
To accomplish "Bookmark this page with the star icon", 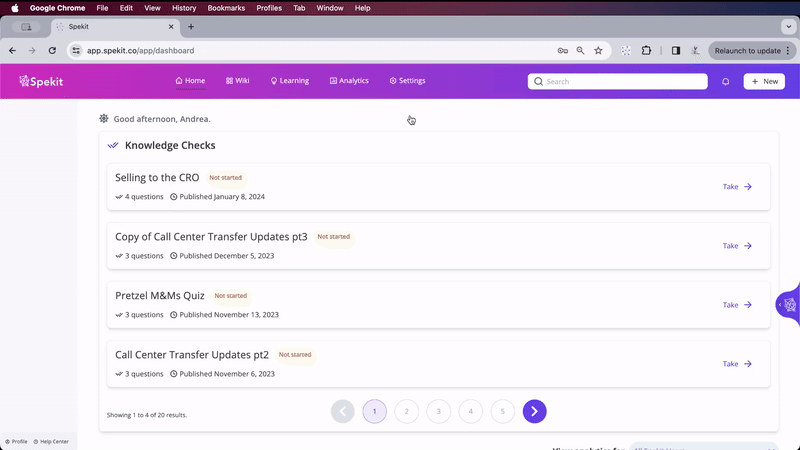I will [x=598, y=50].
